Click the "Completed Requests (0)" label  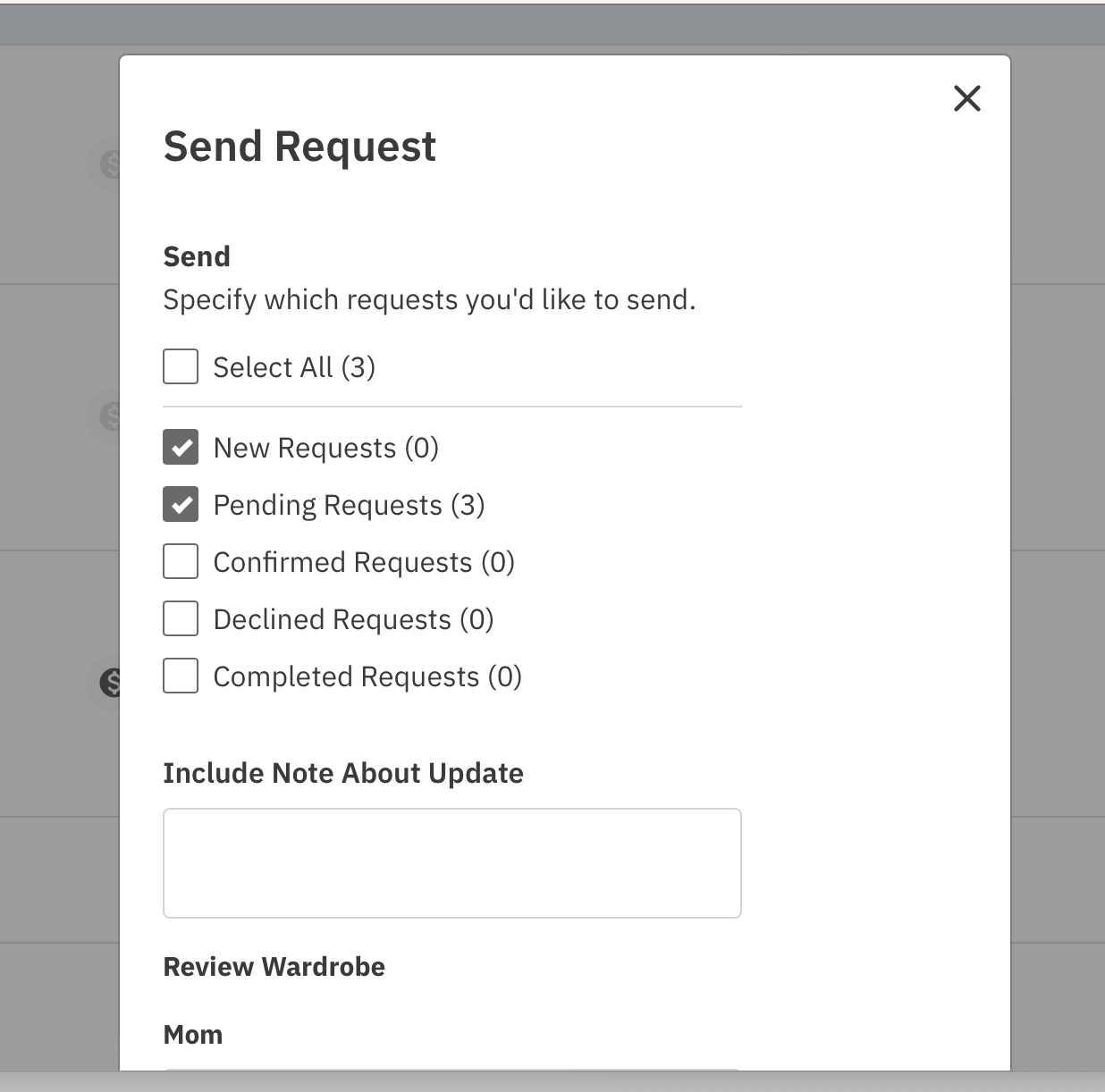[367, 676]
